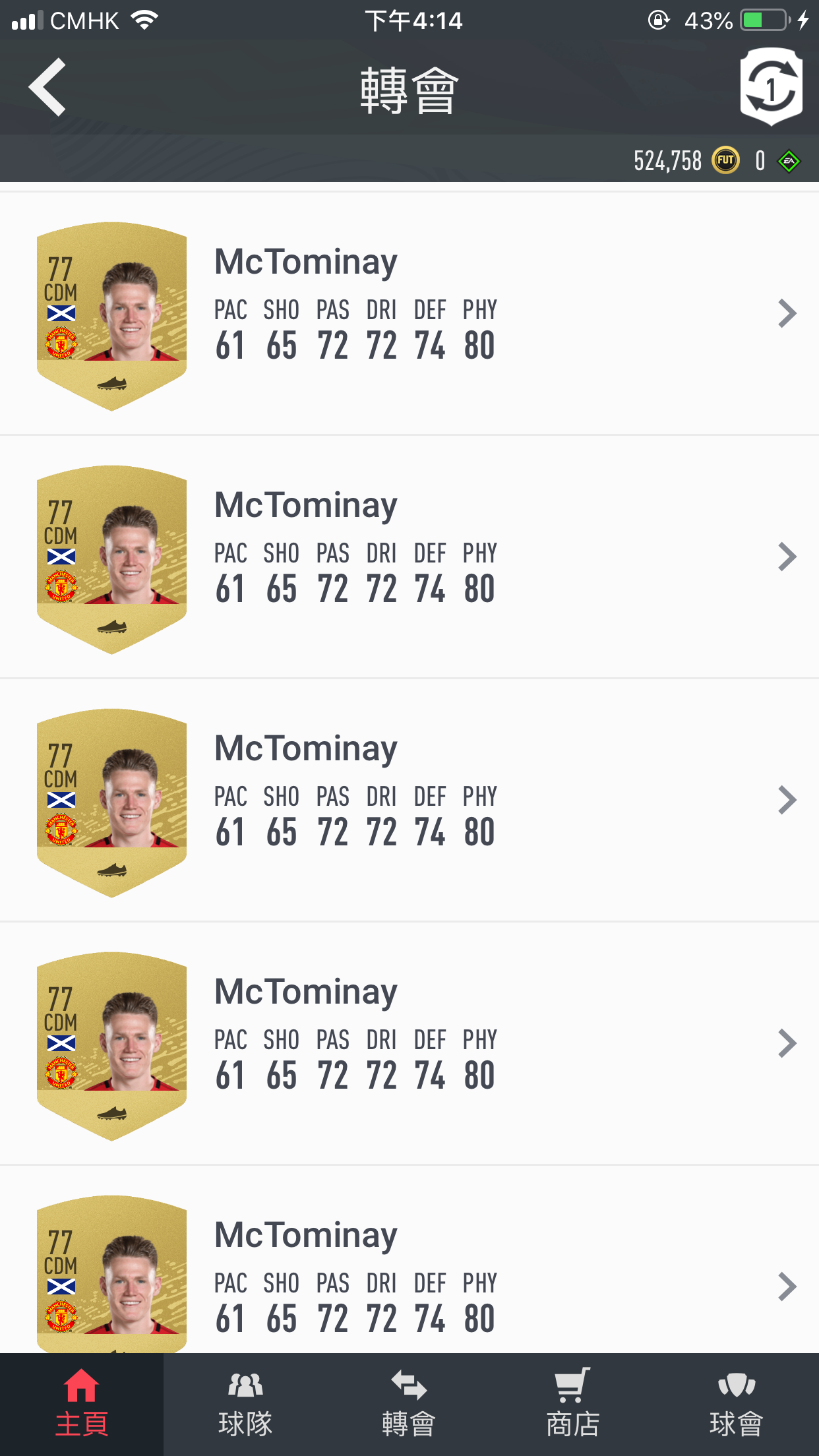Switch to the 球隊 squad tab
This screenshot has height=1456, width=819.
(x=245, y=1404)
